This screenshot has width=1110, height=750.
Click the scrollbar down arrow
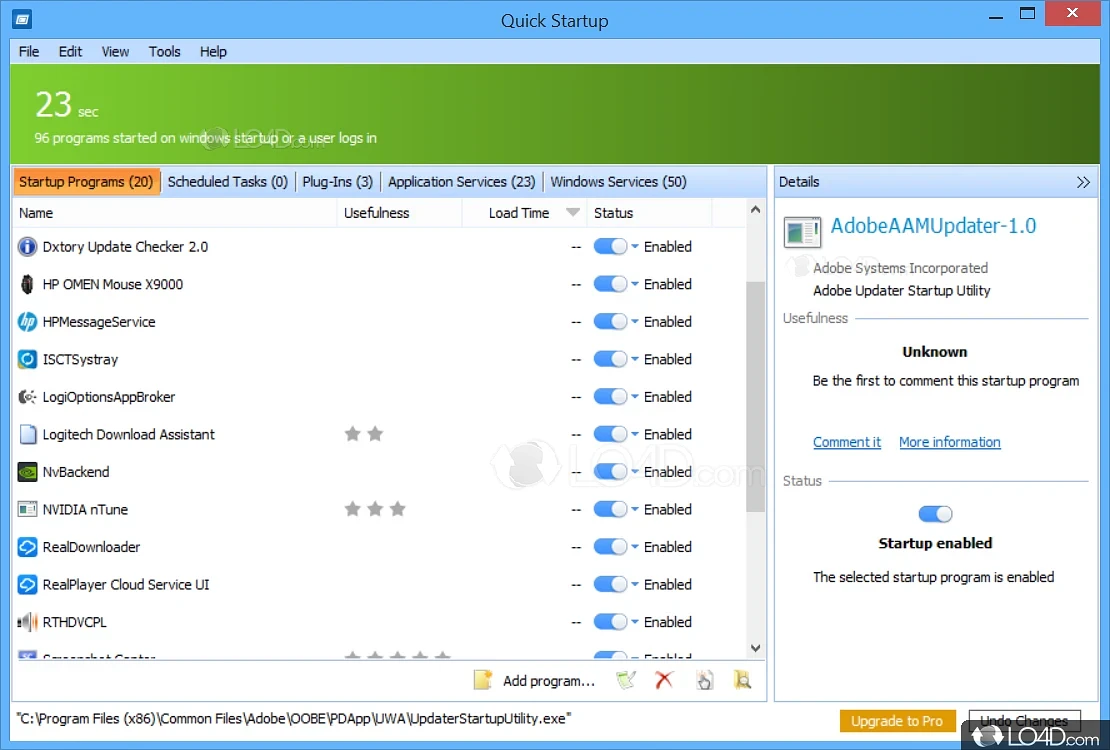[756, 648]
